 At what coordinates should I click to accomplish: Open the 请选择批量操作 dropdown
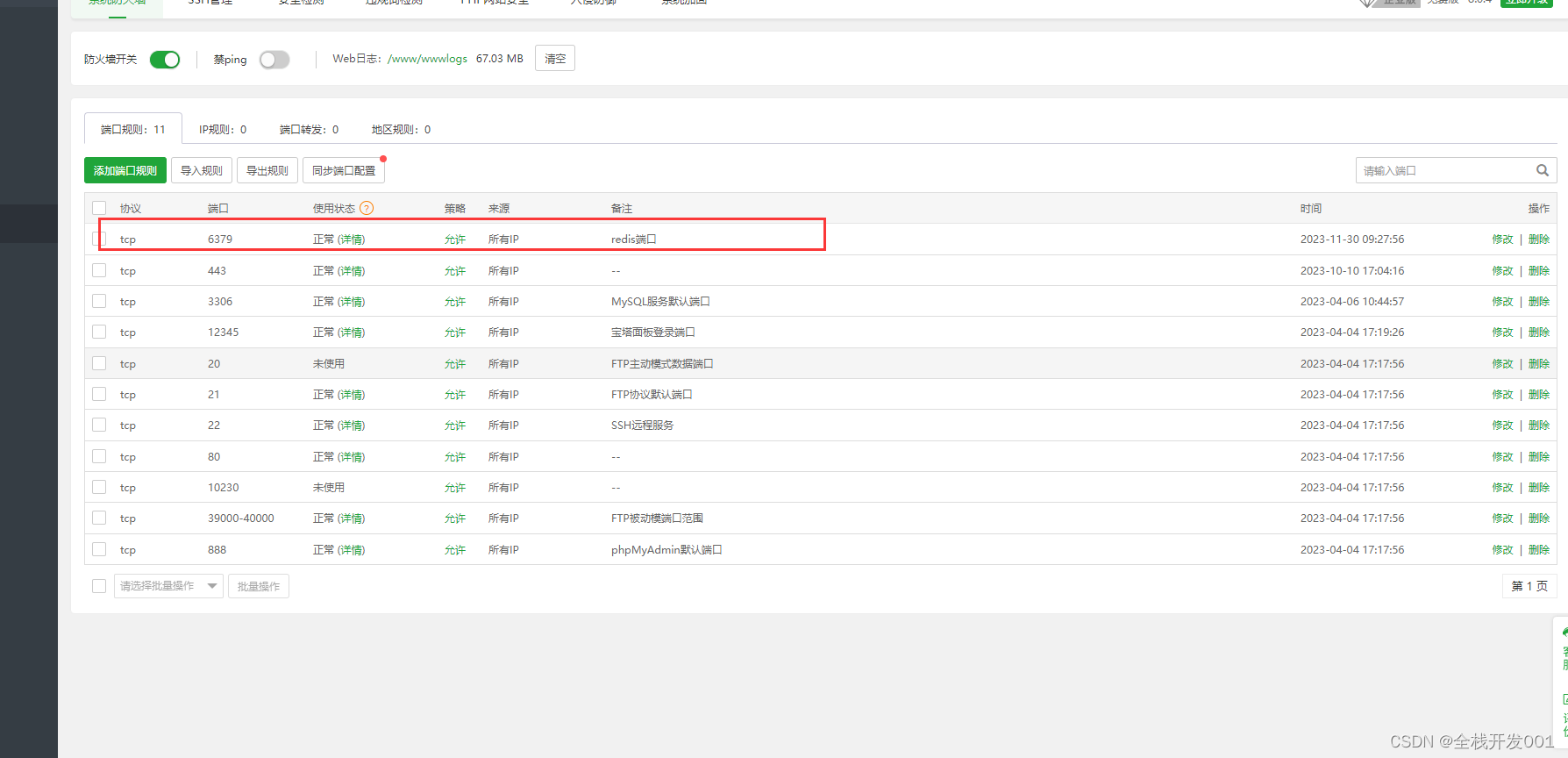pyautogui.click(x=168, y=586)
